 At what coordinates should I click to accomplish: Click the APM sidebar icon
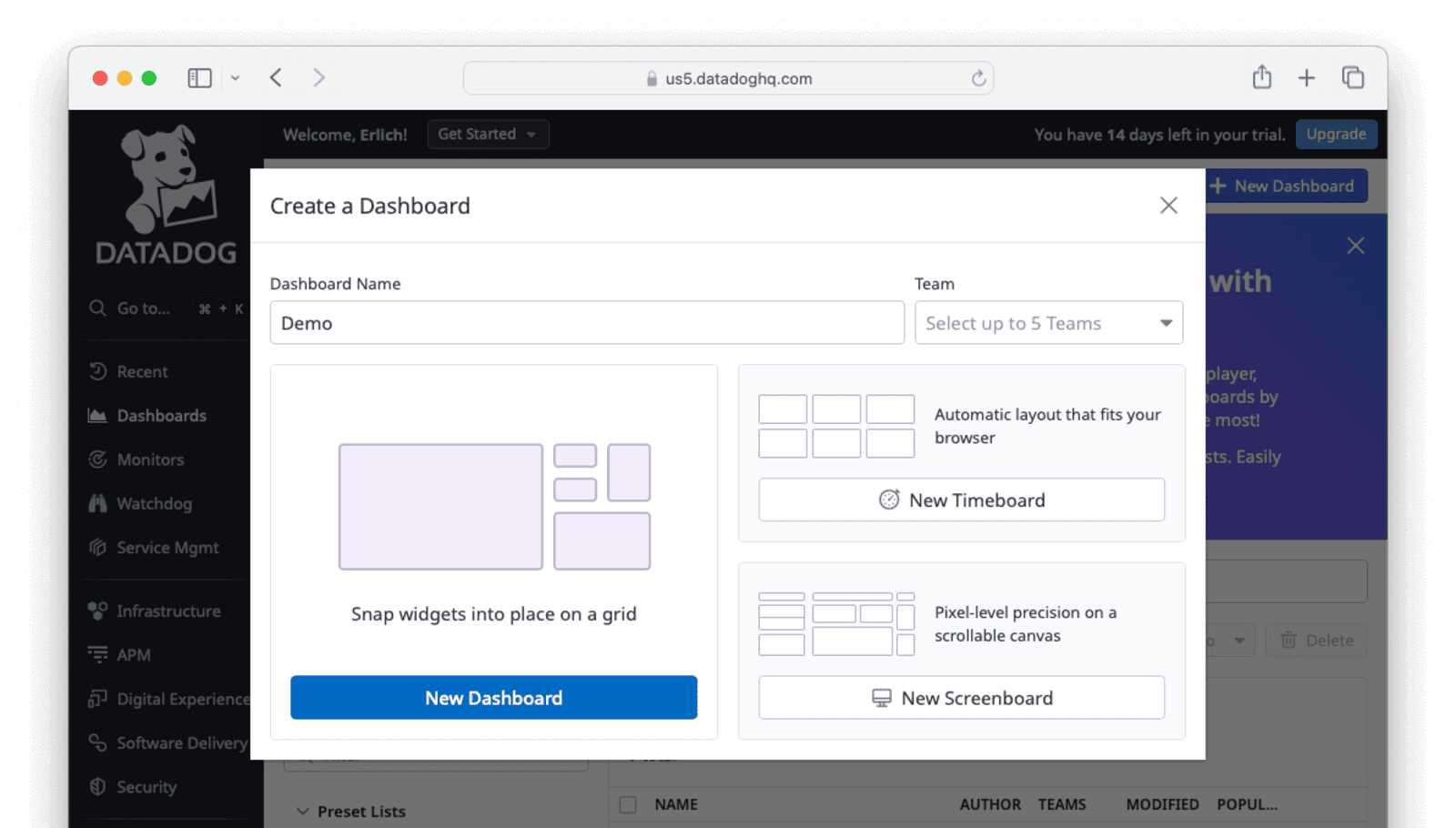pyautogui.click(x=97, y=654)
